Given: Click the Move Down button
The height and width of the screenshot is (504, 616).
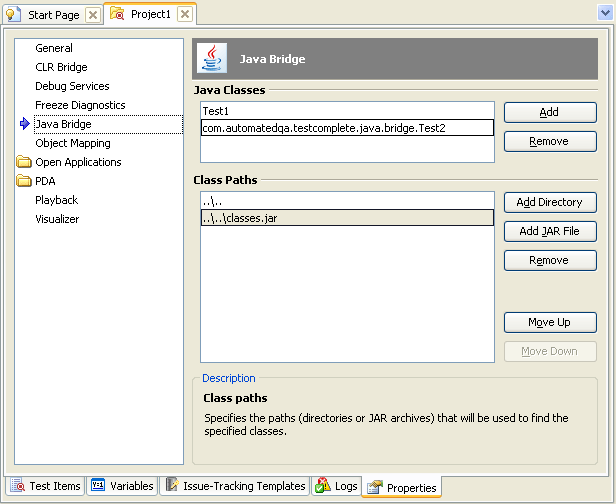Looking at the screenshot, I should coord(550,352).
